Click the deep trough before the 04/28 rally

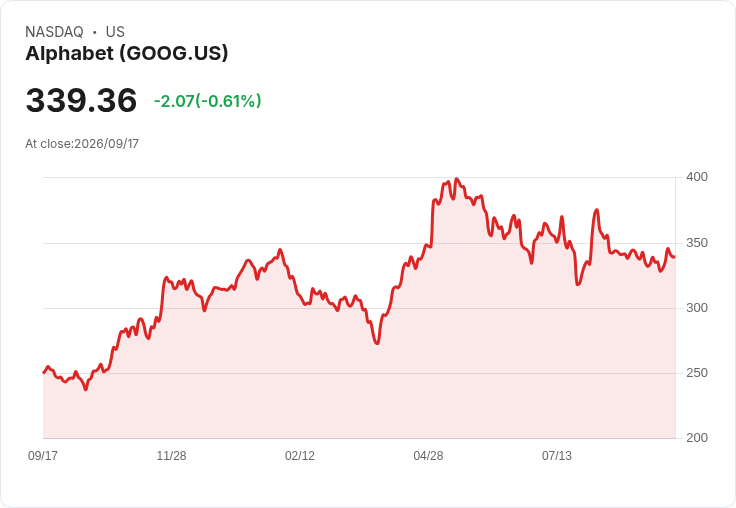click(377, 344)
